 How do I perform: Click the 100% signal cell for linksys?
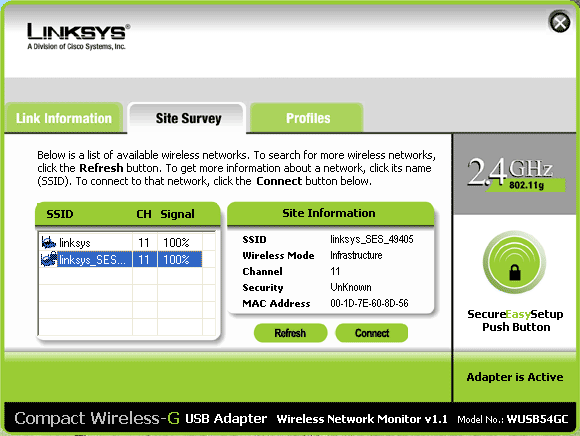tap(176, 243)
